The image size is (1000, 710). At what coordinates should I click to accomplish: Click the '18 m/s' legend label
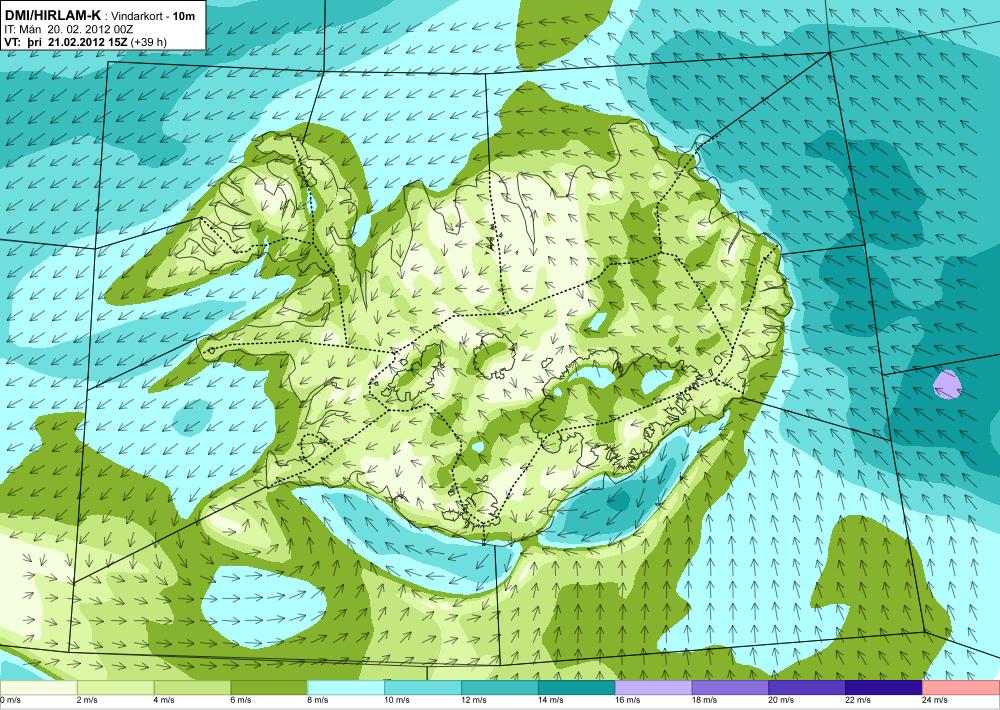click(x=704, y=700)
